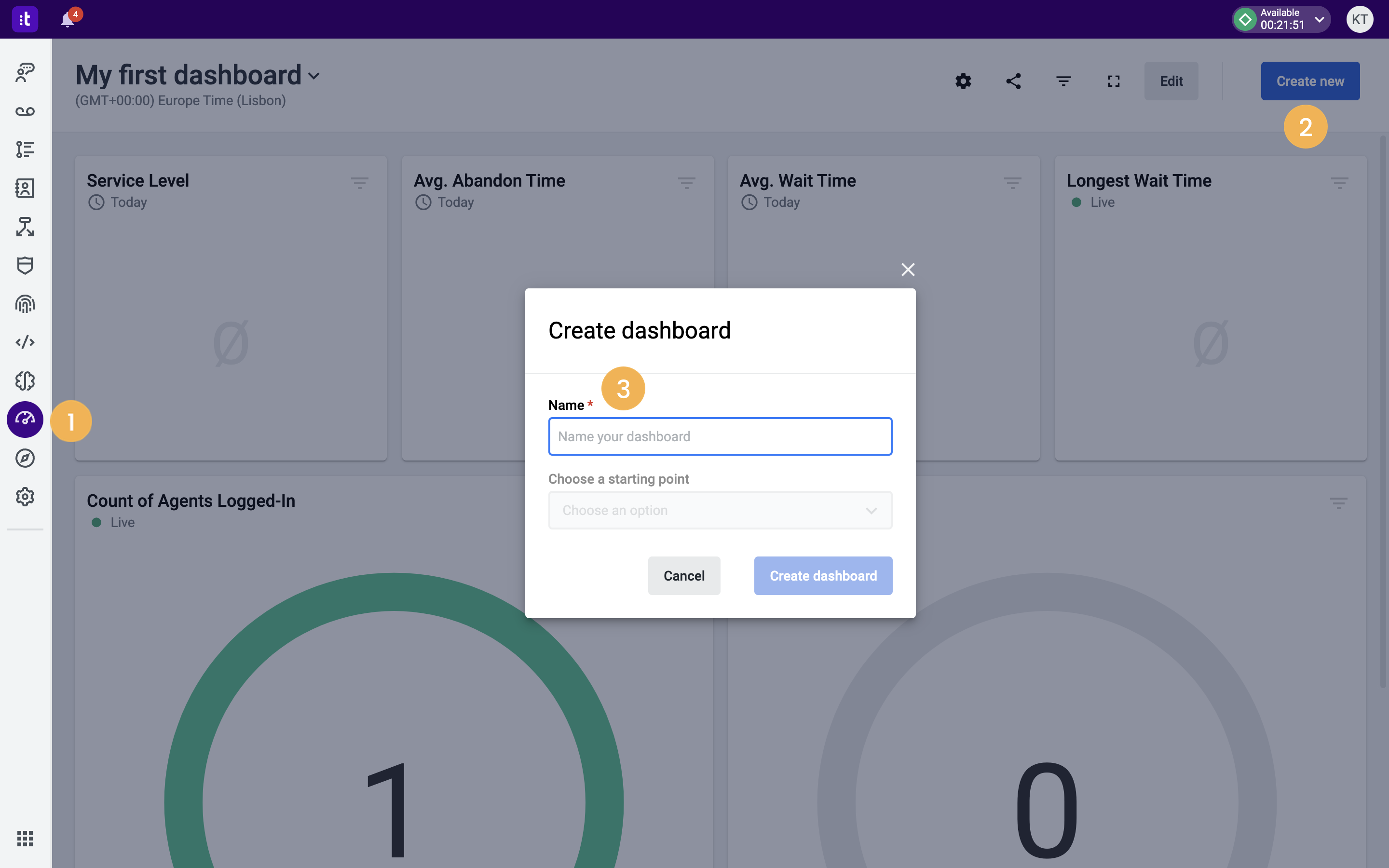Screen dimensions: 1389x868
Task: Cancel the Create dashboard dialog
Action: pyautogui.click(x=684, y=576)
